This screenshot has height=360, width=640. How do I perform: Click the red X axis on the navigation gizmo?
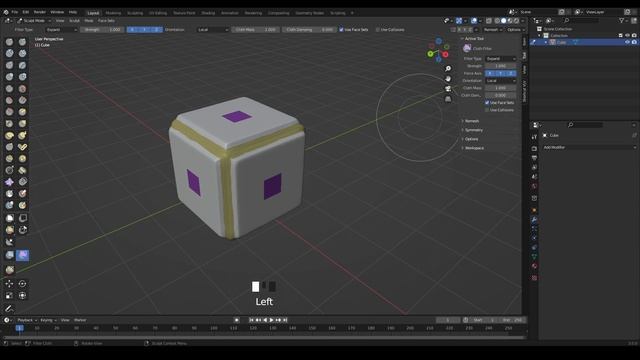tap(445, 54)
